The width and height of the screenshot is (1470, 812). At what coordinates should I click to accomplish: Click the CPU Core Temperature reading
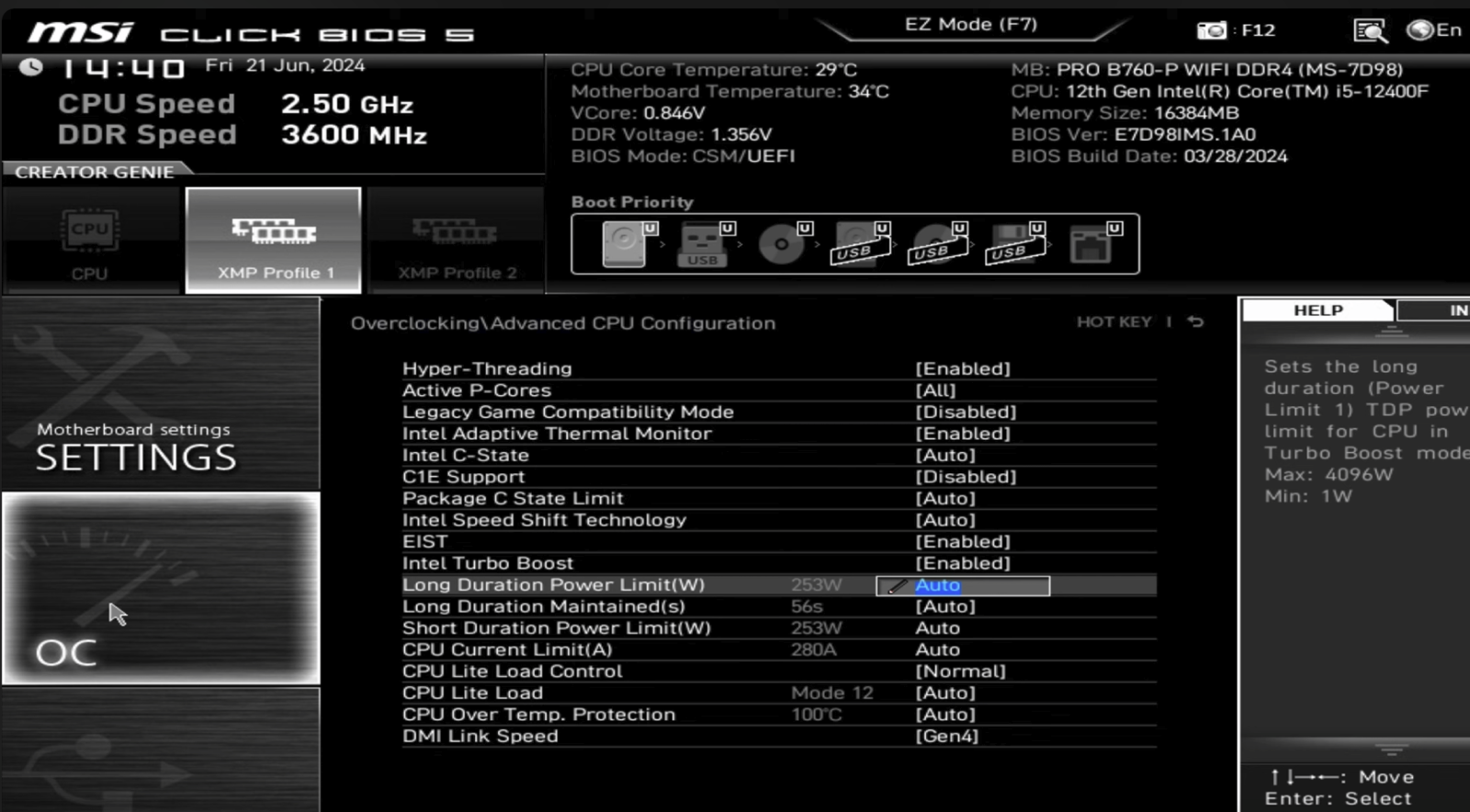tap(714, 70)
